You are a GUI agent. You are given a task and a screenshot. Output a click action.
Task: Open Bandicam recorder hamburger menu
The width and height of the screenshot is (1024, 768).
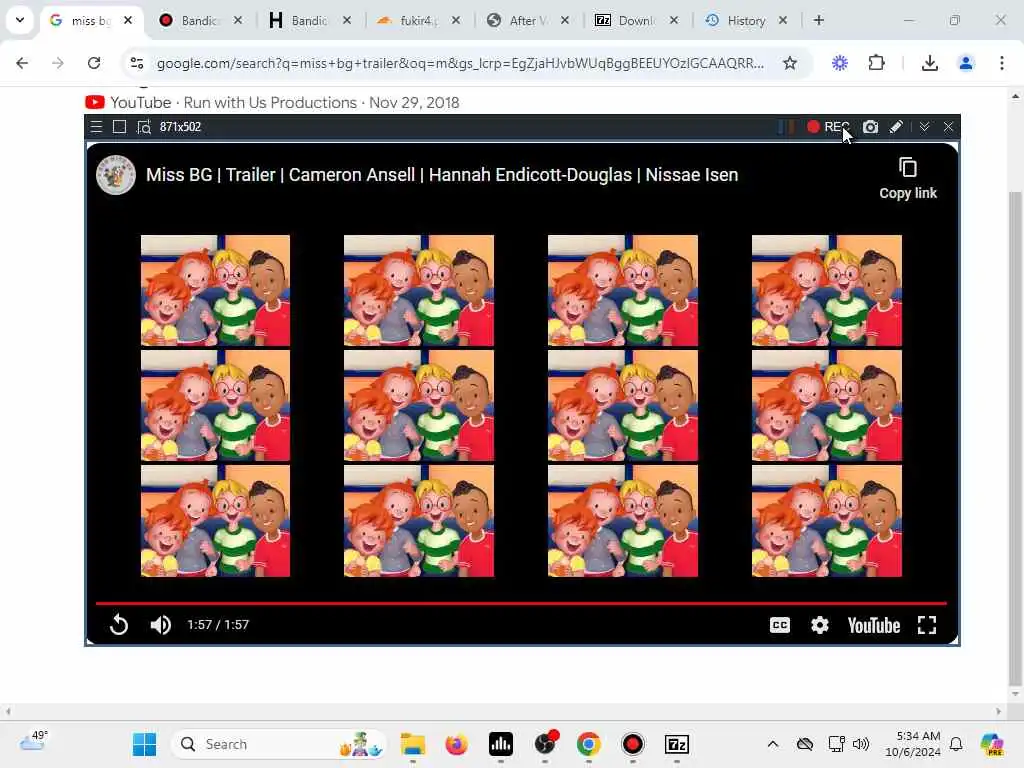pos(96,127)
